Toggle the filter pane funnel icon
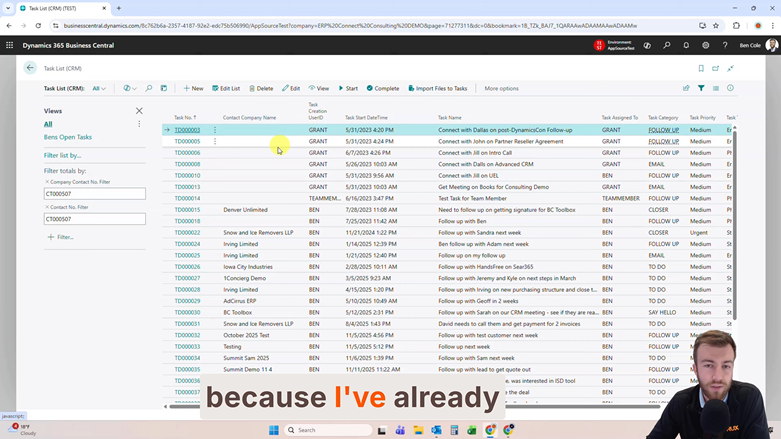This screenshot has height=439, width=781. click(x=701, y=88)
